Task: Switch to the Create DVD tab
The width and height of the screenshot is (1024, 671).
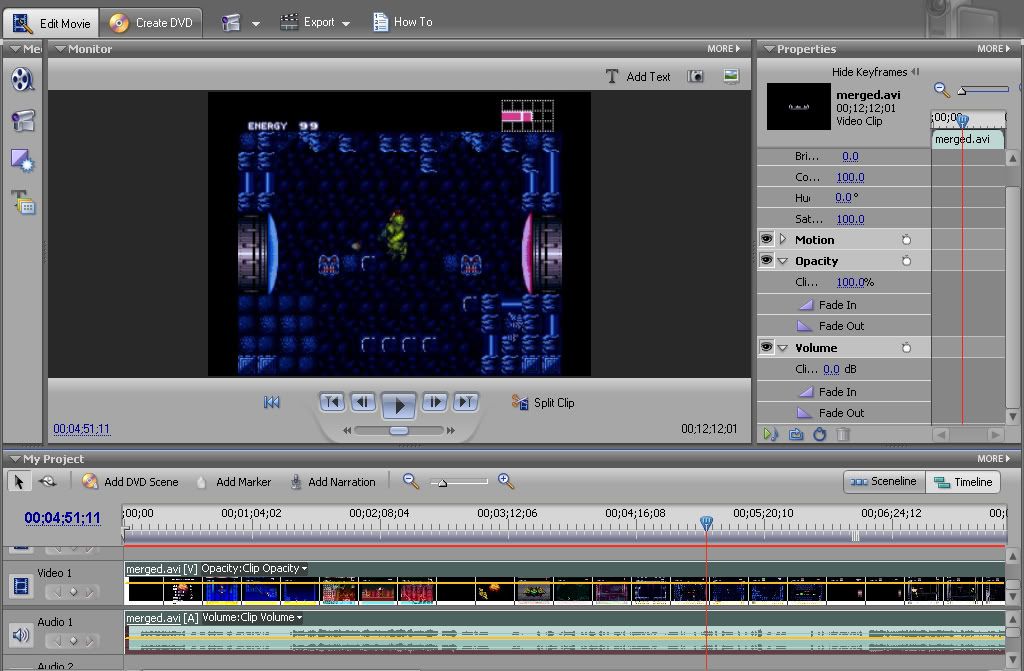Action: click(x=151, y=23)
